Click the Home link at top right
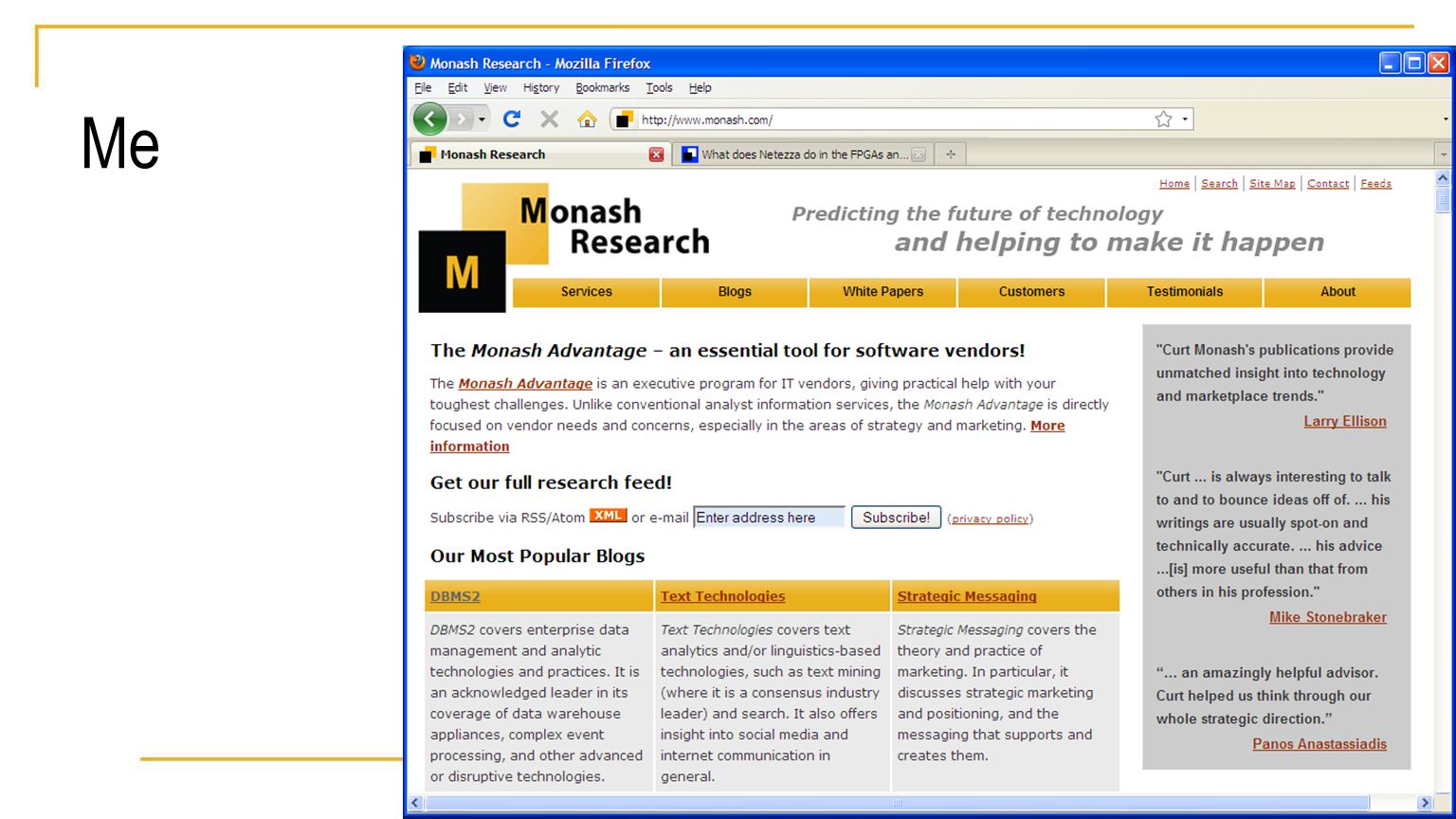1456x819 pixels. (1174, 184)
